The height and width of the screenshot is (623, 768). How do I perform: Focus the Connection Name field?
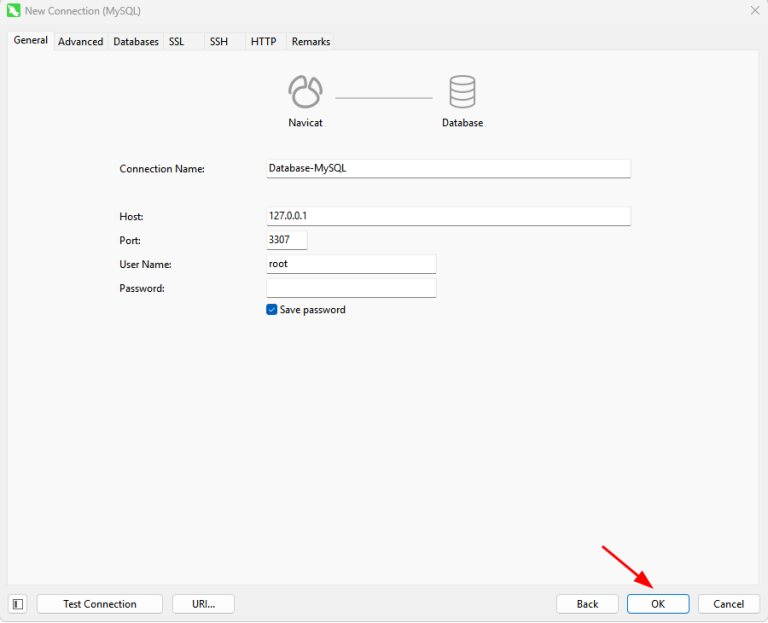tap(447, 169)
